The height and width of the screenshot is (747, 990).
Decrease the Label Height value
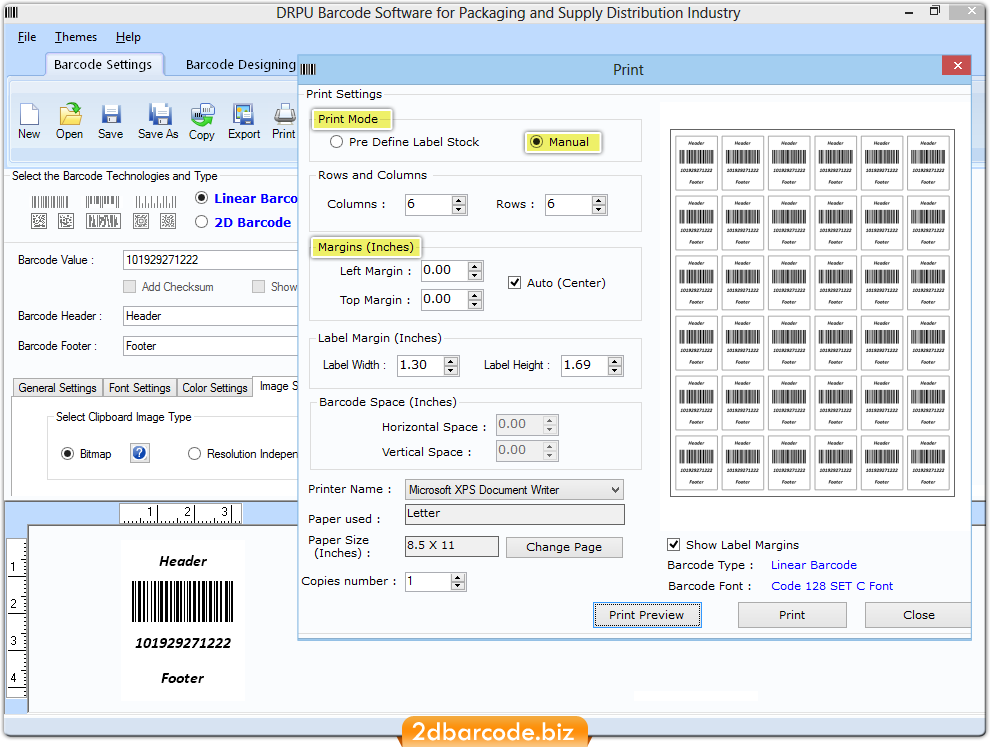point(615,370)
